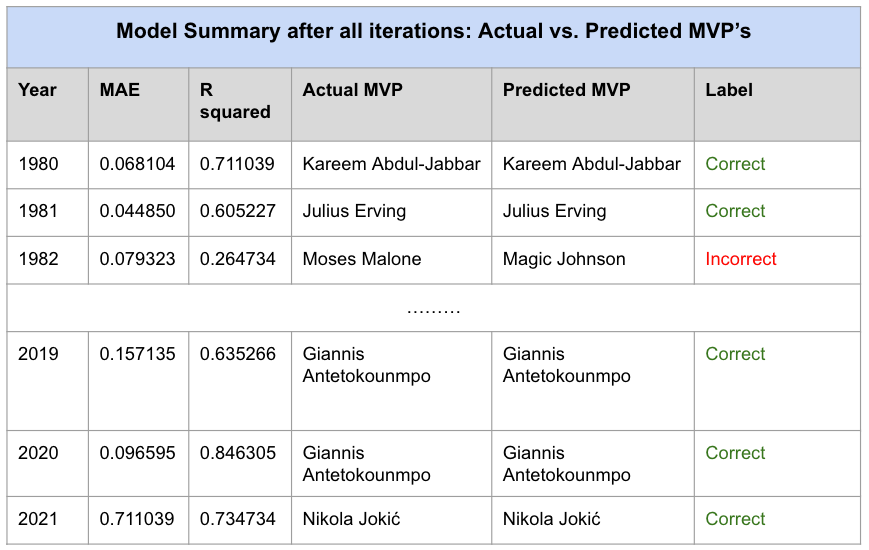Click the Label column header
This screenshot has height=550, width=869.
tap(729, 90)
